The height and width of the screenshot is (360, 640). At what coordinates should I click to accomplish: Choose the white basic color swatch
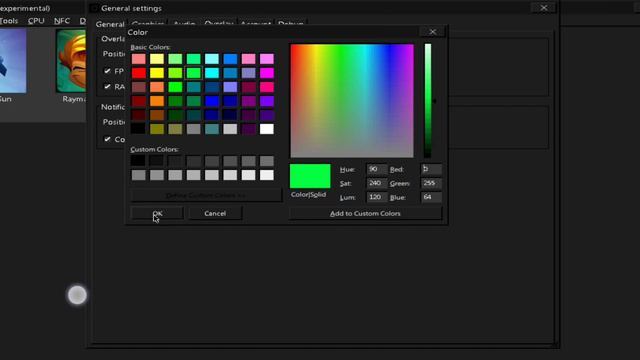(267, 129)
